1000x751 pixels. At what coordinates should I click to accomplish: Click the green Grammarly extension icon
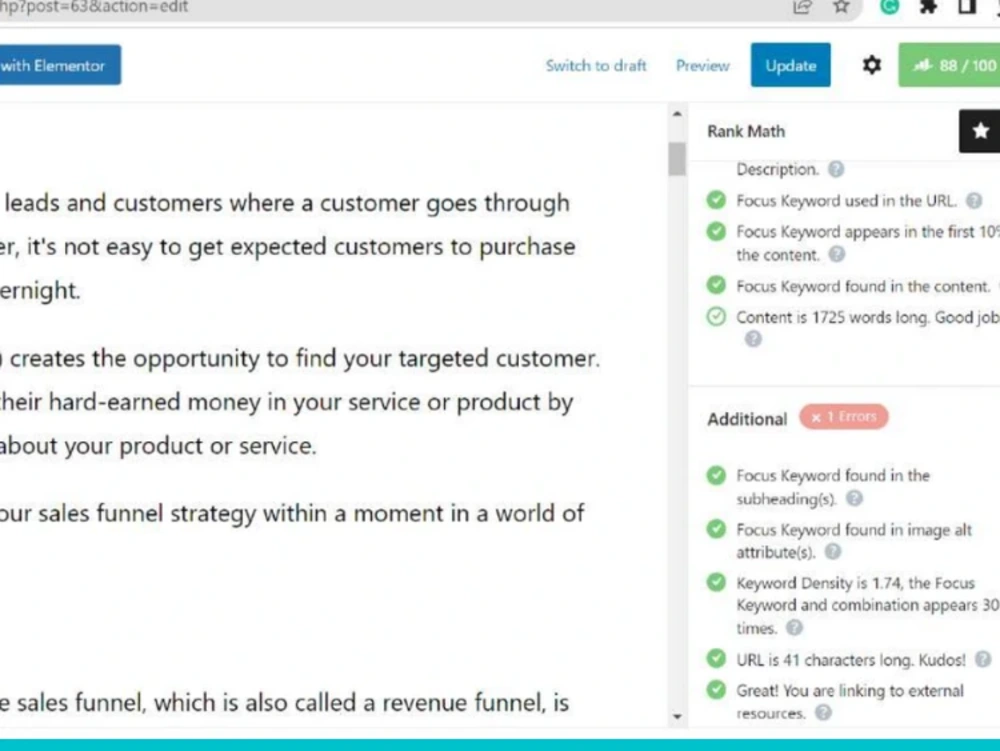pos(889,6)
